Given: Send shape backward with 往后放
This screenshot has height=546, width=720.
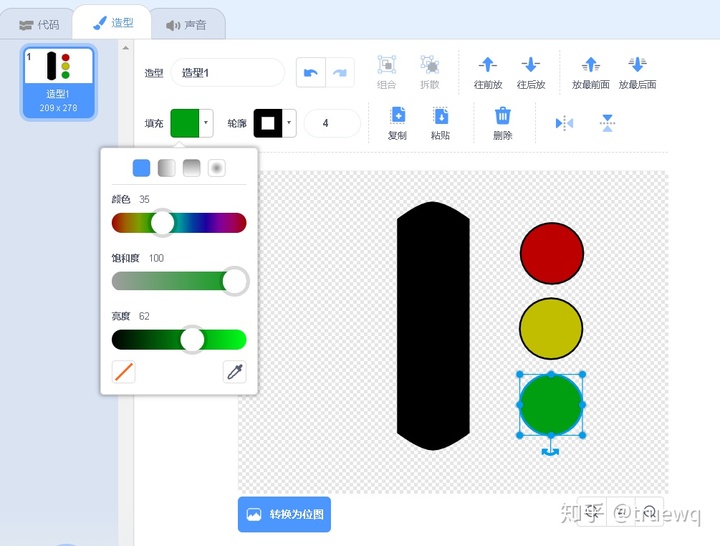Looking at the screenshot, I should [531, 73].
